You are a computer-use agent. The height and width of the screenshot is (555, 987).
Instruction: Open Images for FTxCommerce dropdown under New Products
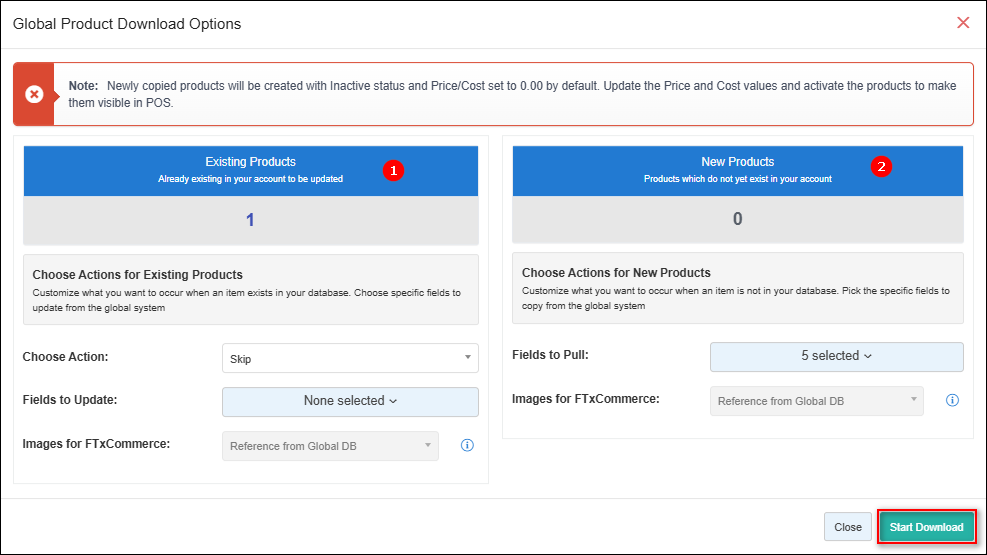[816, 401]
